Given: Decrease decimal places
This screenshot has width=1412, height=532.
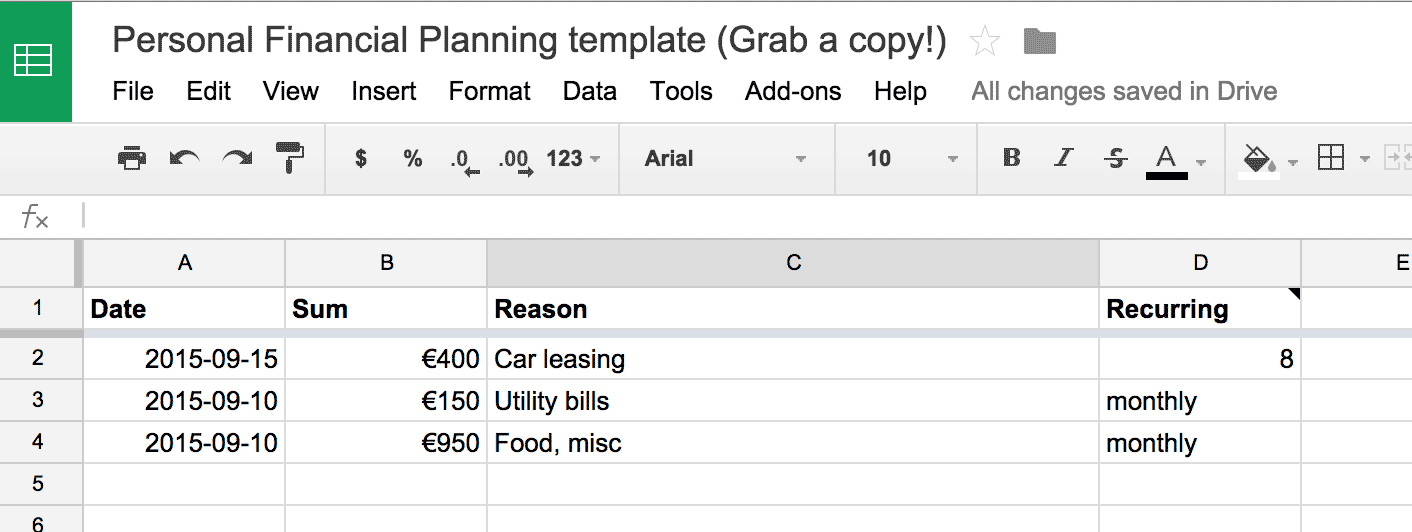Looking at the screenshot, I should [x=464, y=160].
